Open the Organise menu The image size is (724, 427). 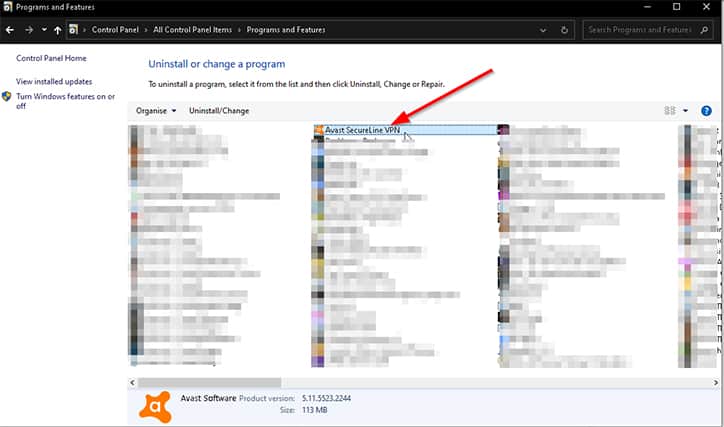[x=156, y=111]
